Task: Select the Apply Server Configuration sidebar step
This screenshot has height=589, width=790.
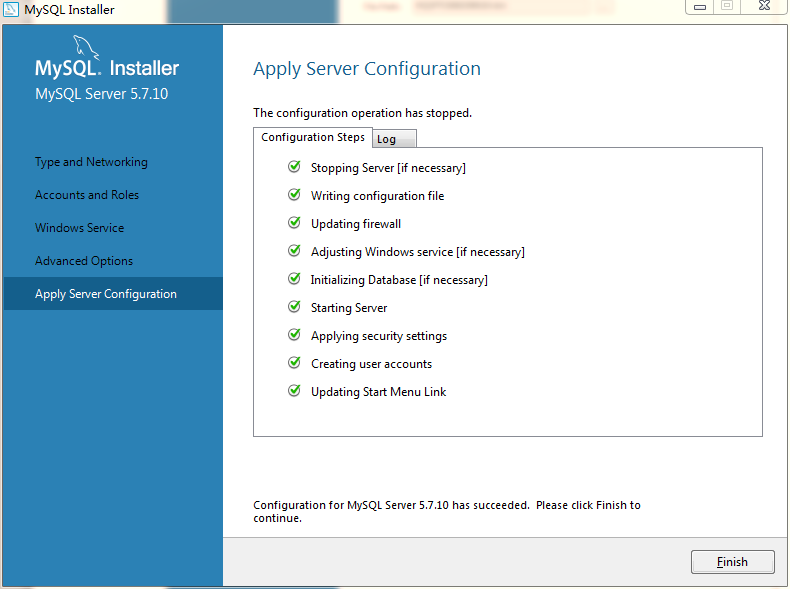Action: pyautogui.click(x=106, y=294)
